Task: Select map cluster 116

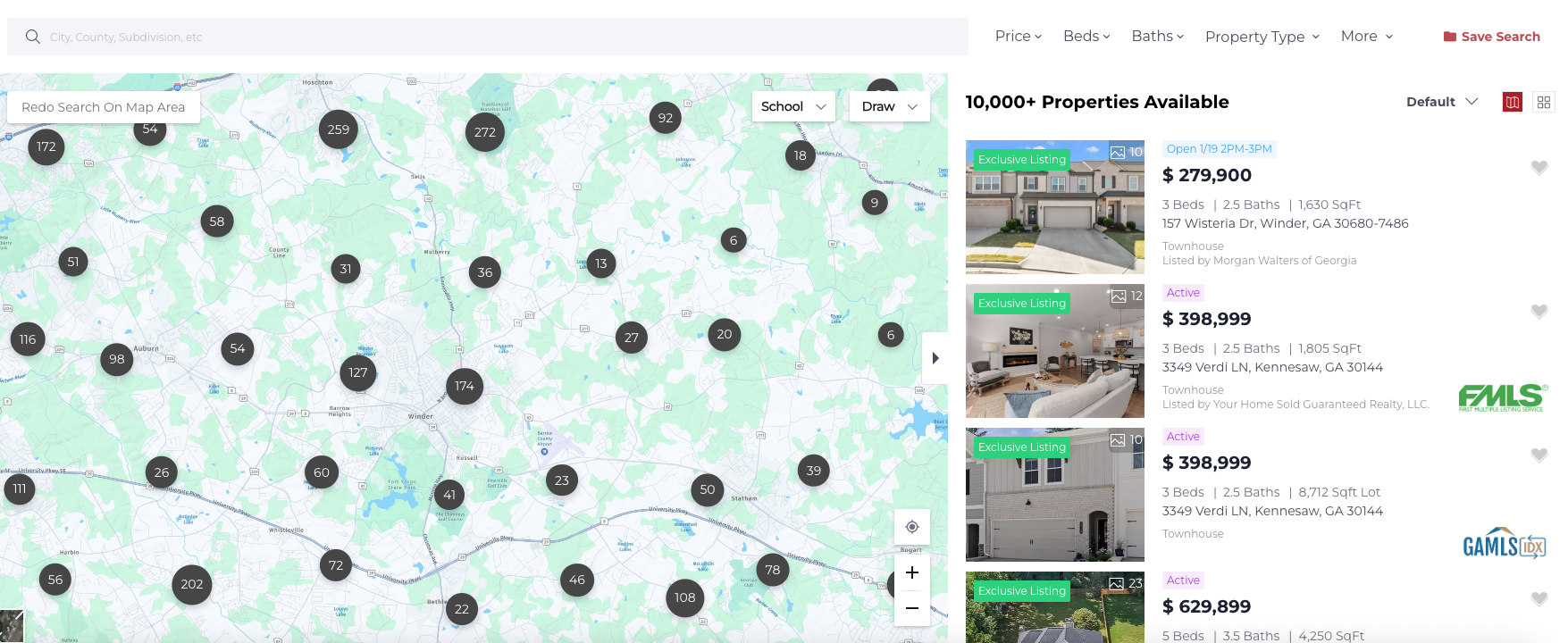Action: (28, 339)
